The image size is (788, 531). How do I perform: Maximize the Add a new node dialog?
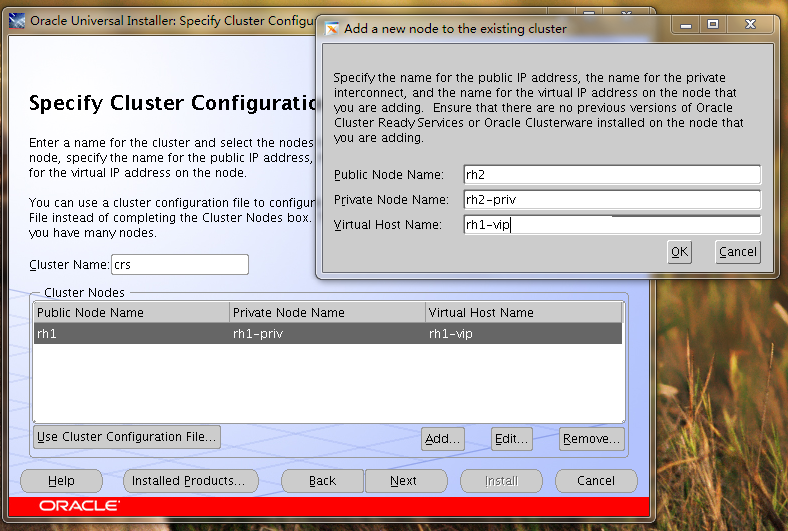[713, 25]
